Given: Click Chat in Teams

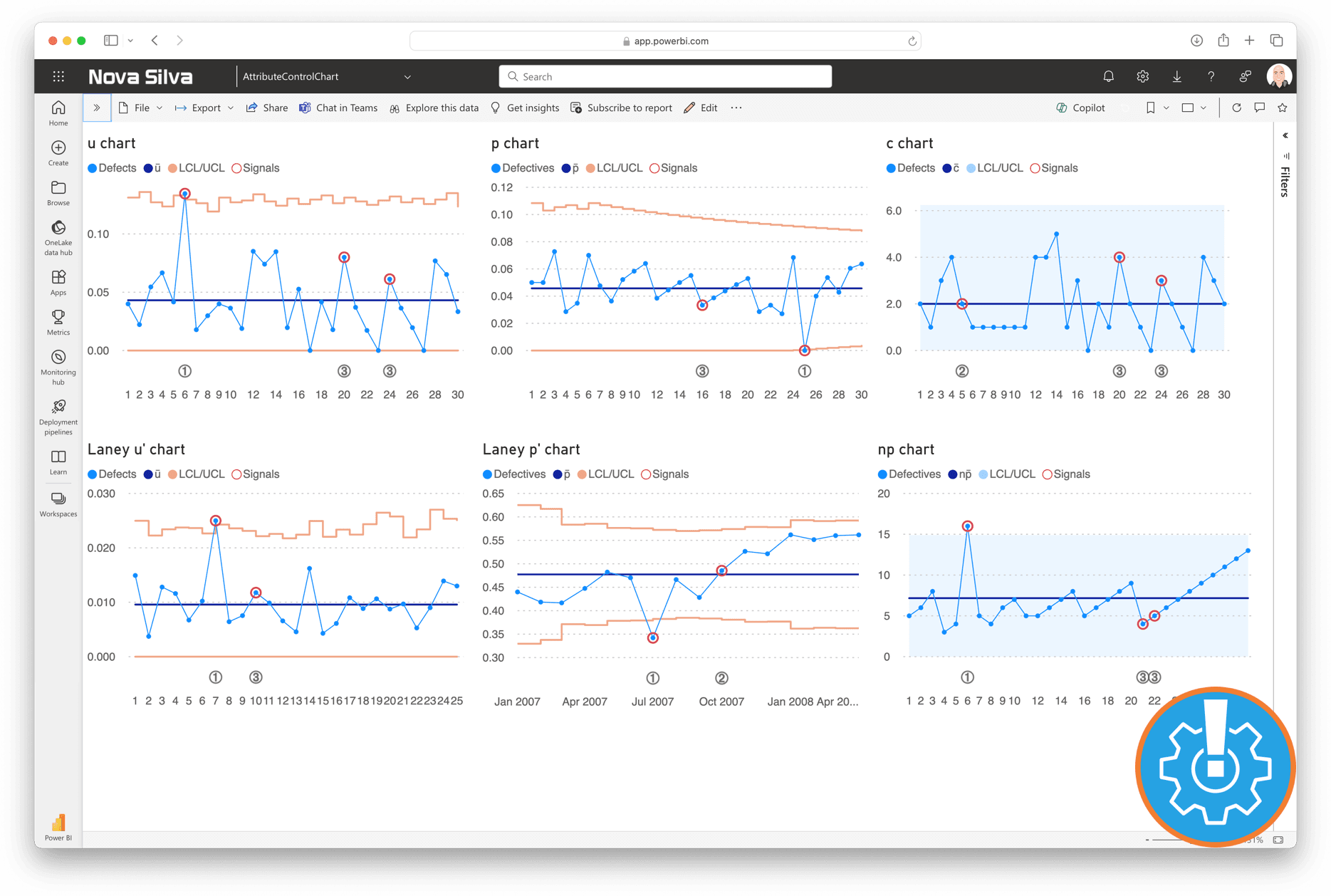Looking at the screenshot, I should click(x=338, y=108).
